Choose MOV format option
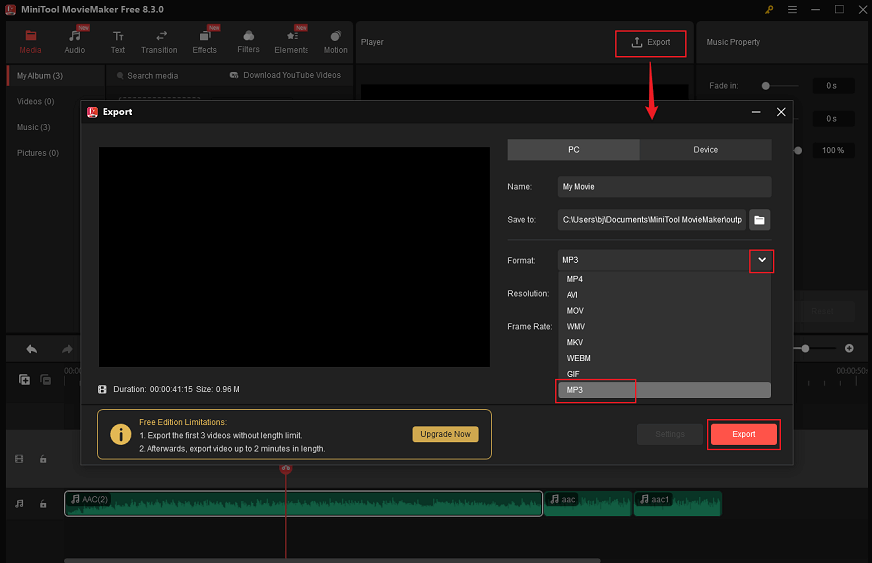Image resolution: width=872 pixels, height=563 pixels. click(664, 311)
